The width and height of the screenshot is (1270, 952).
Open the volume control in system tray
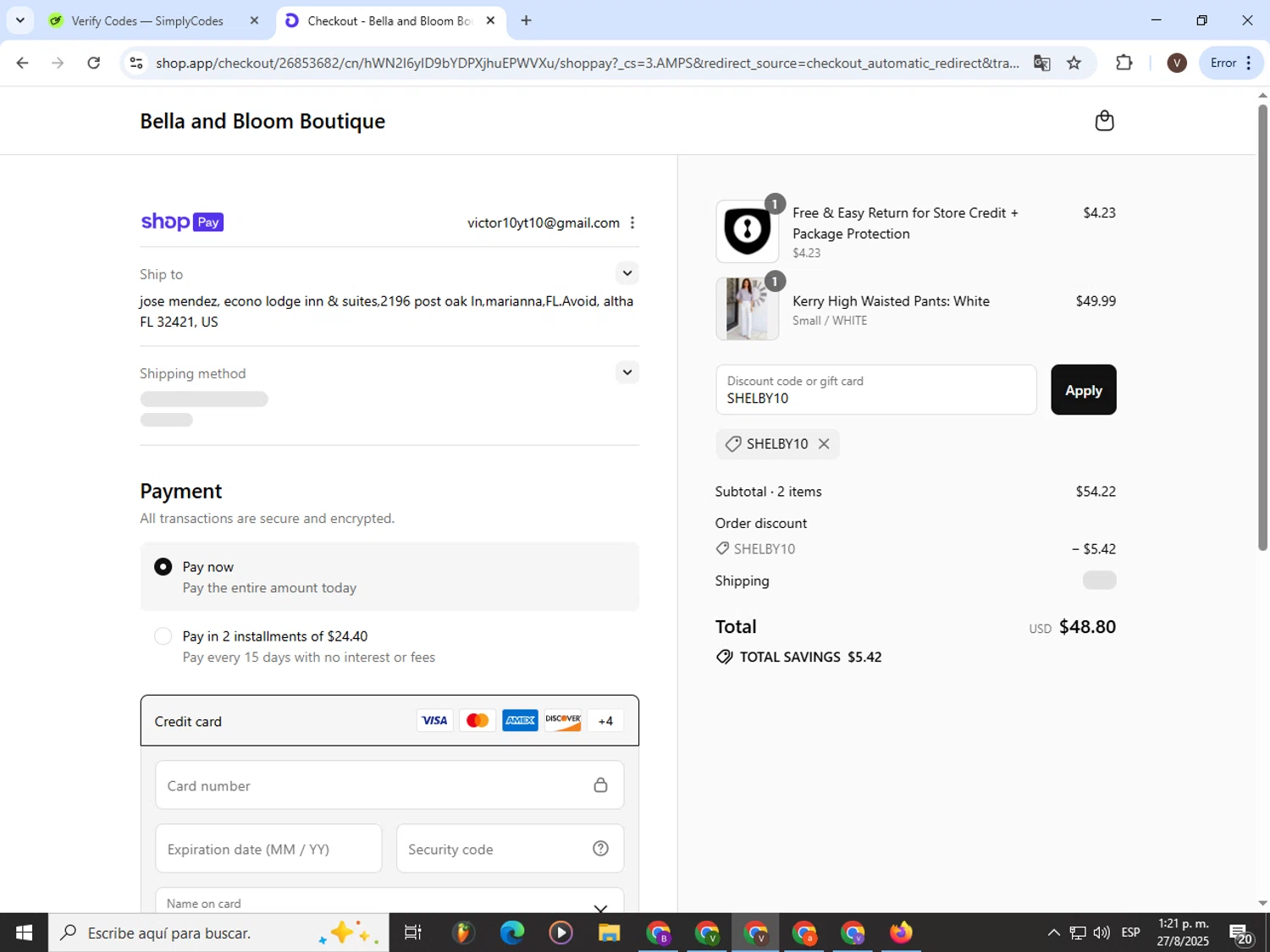pos(1102,933)
